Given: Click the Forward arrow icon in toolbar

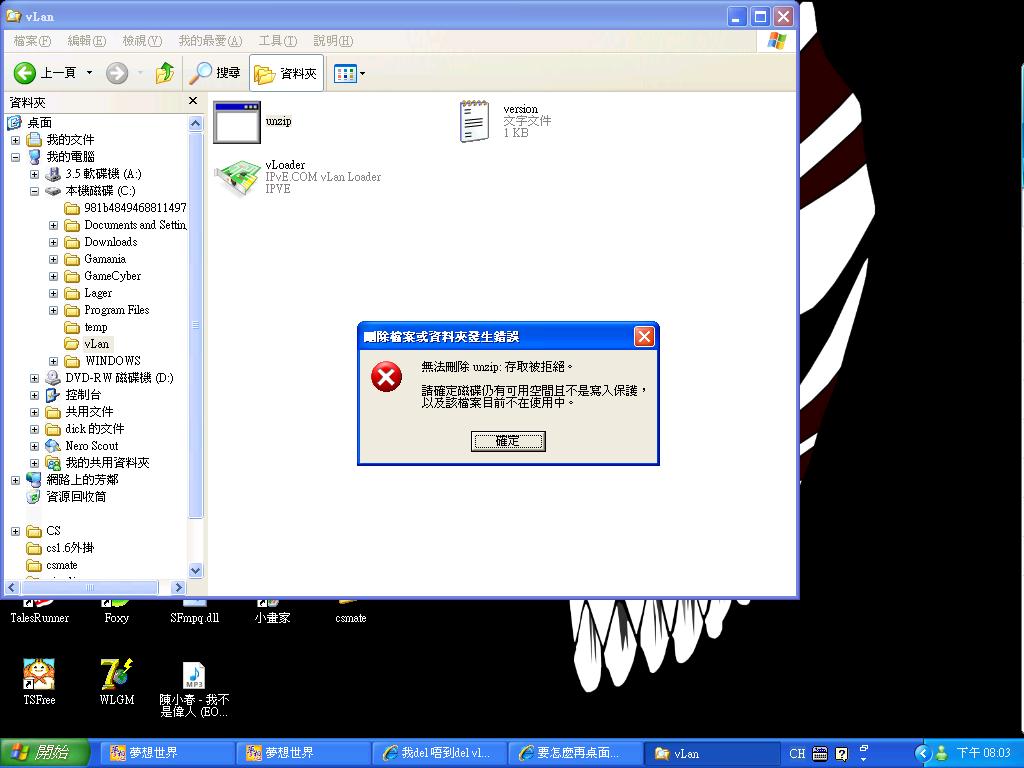Looking at the screenshot, I should point(117,72).
